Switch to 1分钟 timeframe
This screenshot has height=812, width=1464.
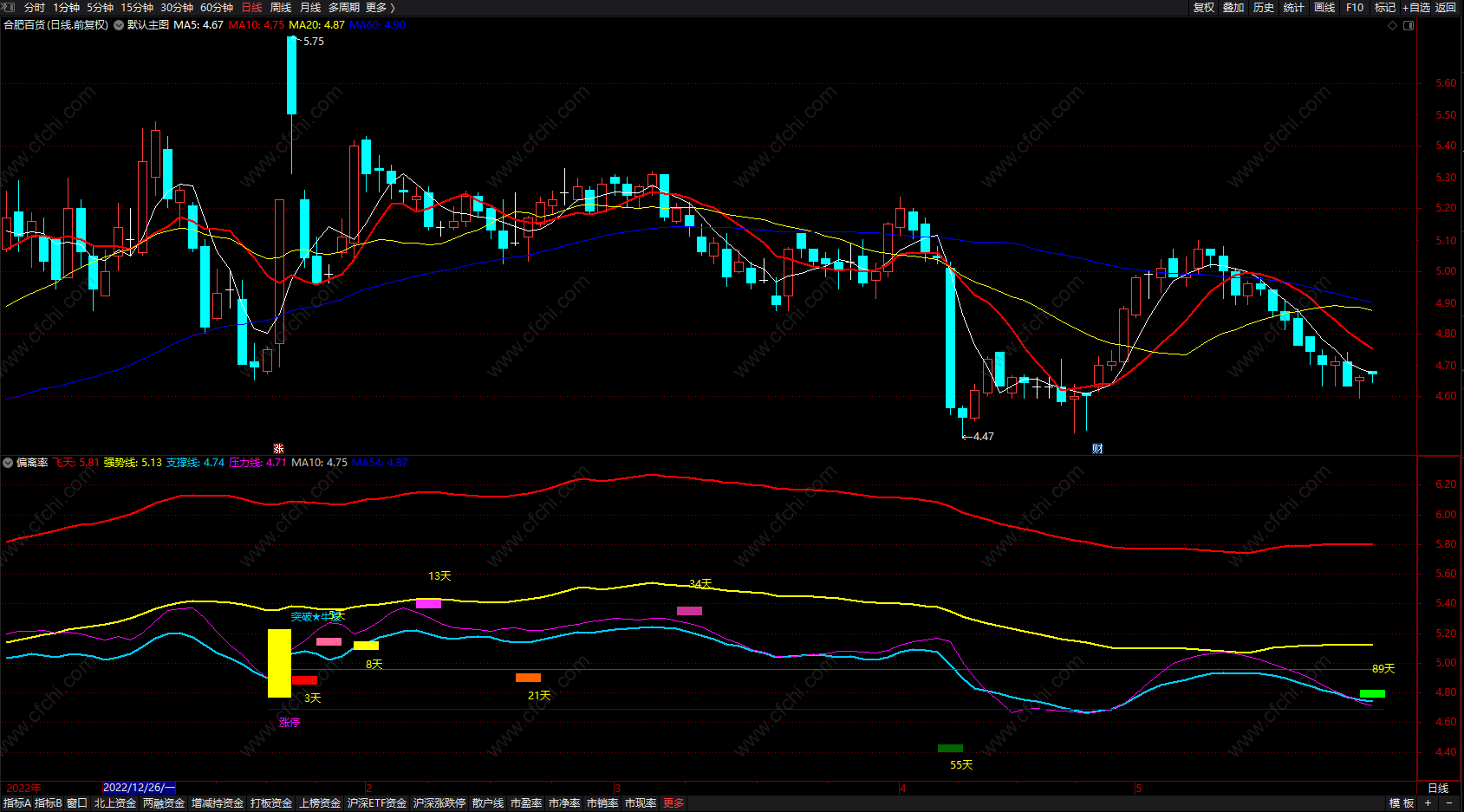tap(66, 7)
